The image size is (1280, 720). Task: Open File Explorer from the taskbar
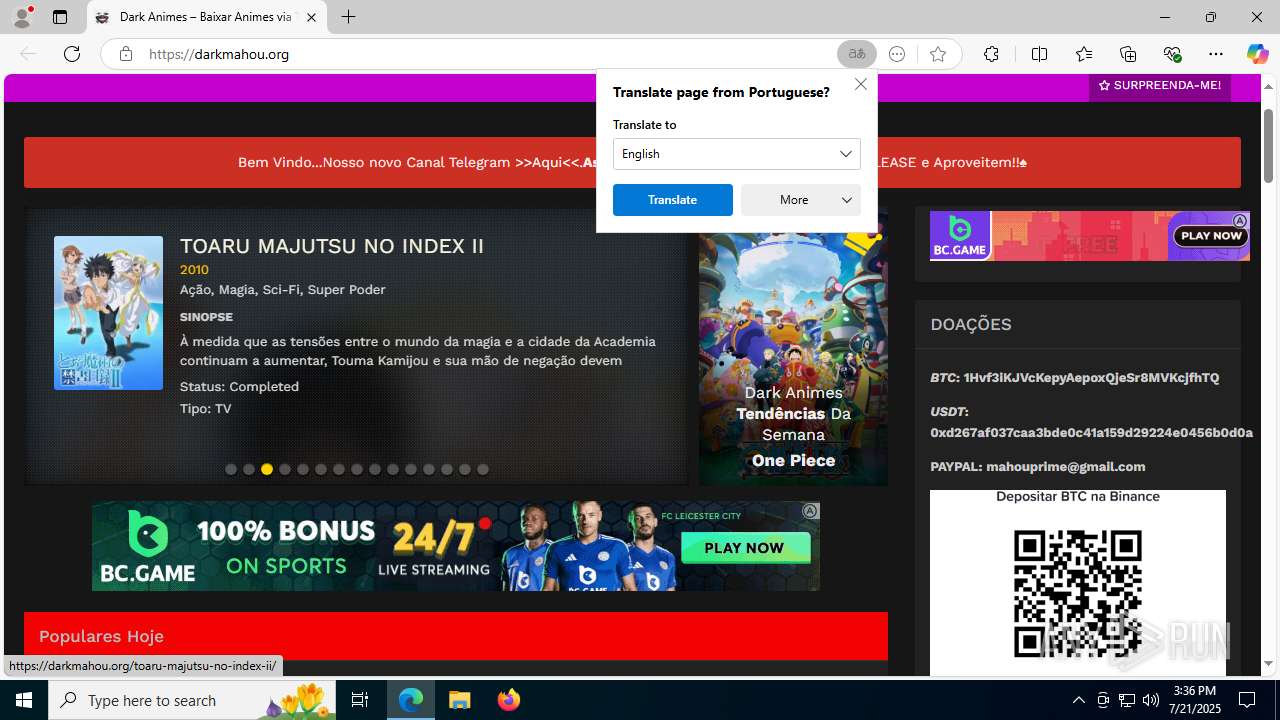pyautogui.click(x=459, y=700)
